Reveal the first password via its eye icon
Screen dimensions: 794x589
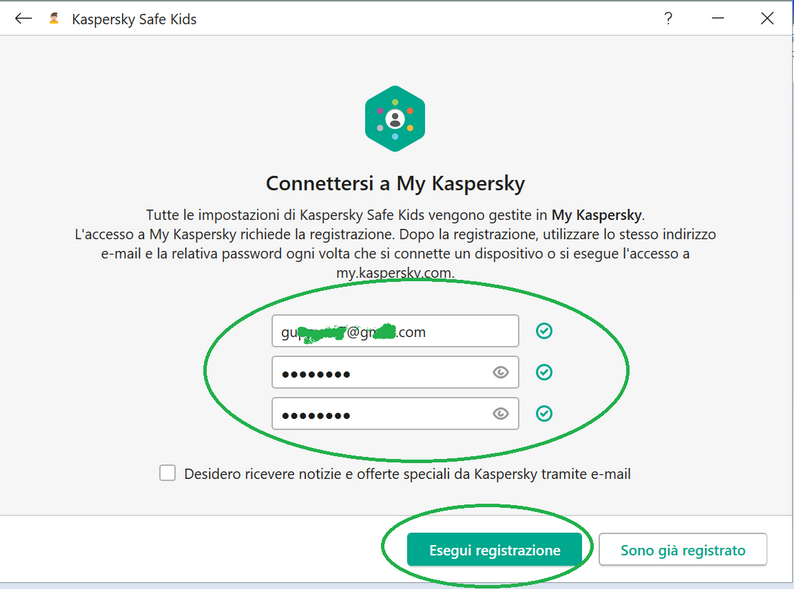[x=500, y=373]
